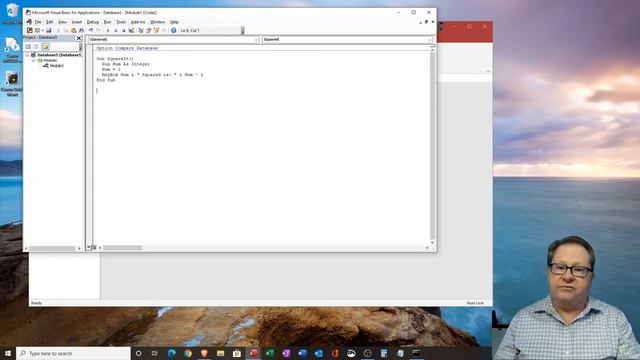The height and width of the screenshot is (360, 640).
Task: Open Microsoft Edge from taskbar
Action: point(171,353)
